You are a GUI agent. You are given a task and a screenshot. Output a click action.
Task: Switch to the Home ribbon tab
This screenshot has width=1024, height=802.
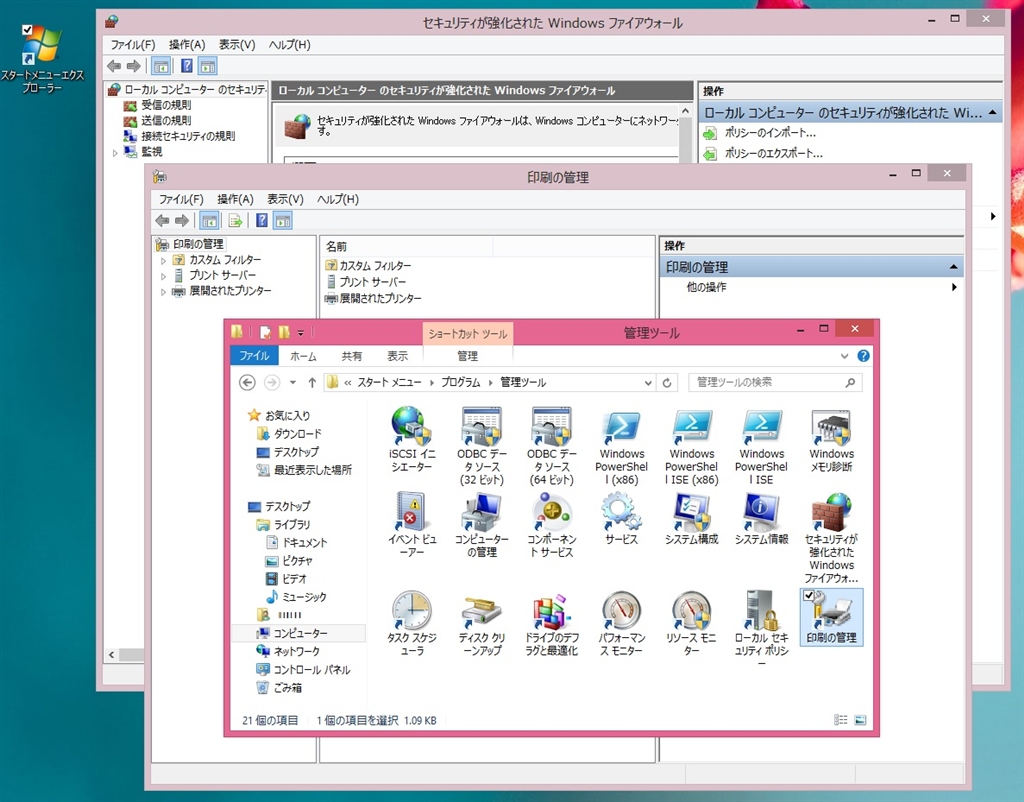(x=303, y=356)
